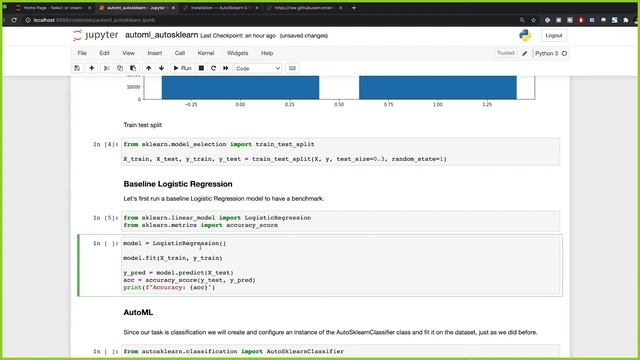Open the Cell menu
The image size is (640, 360).
click(x=180, y=53)
